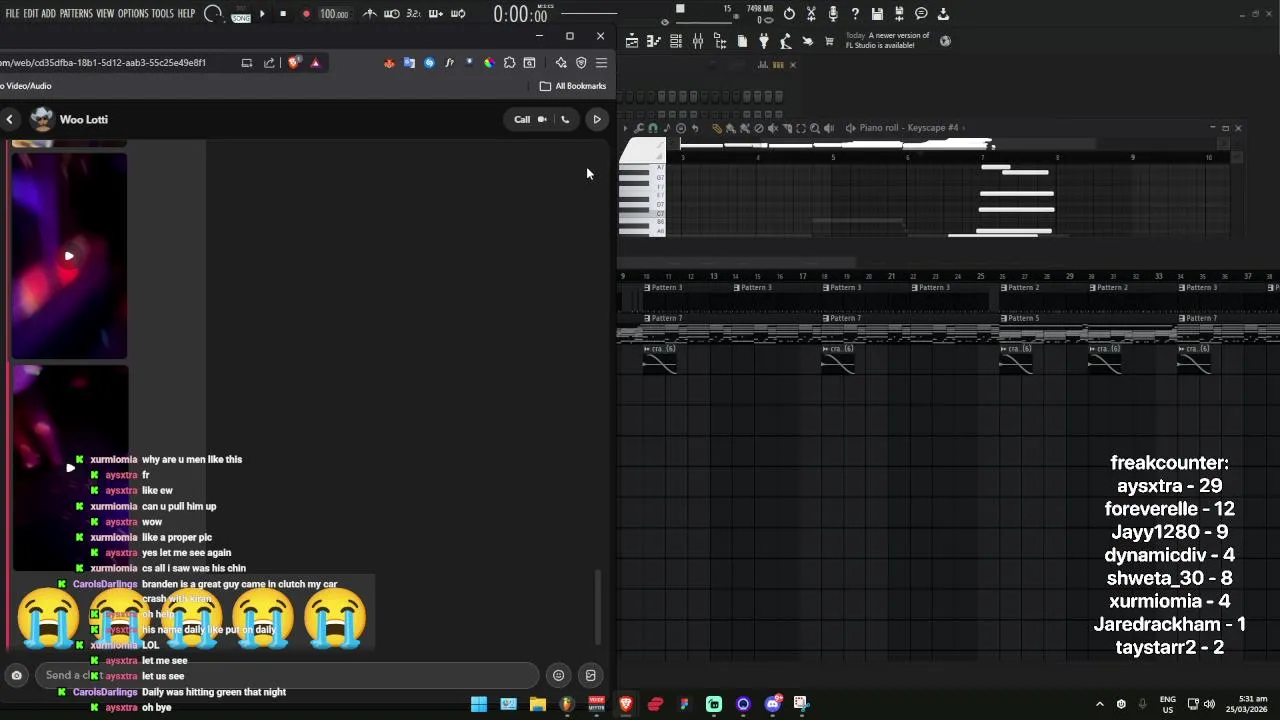The height and width of the screenshot is (720, 1280).
Task: Toggle the metronome icon in the transport bar
Action: (x=370, y=14)
